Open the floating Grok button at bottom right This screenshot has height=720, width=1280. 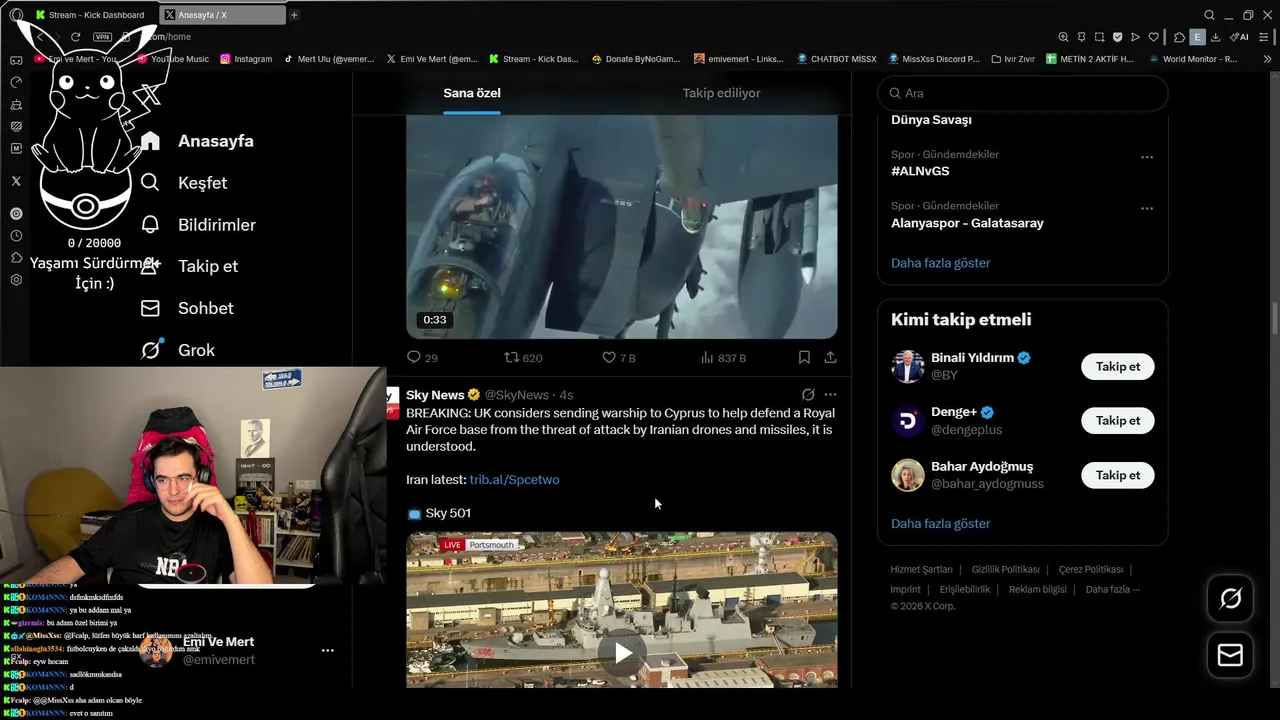[1231, 598]
